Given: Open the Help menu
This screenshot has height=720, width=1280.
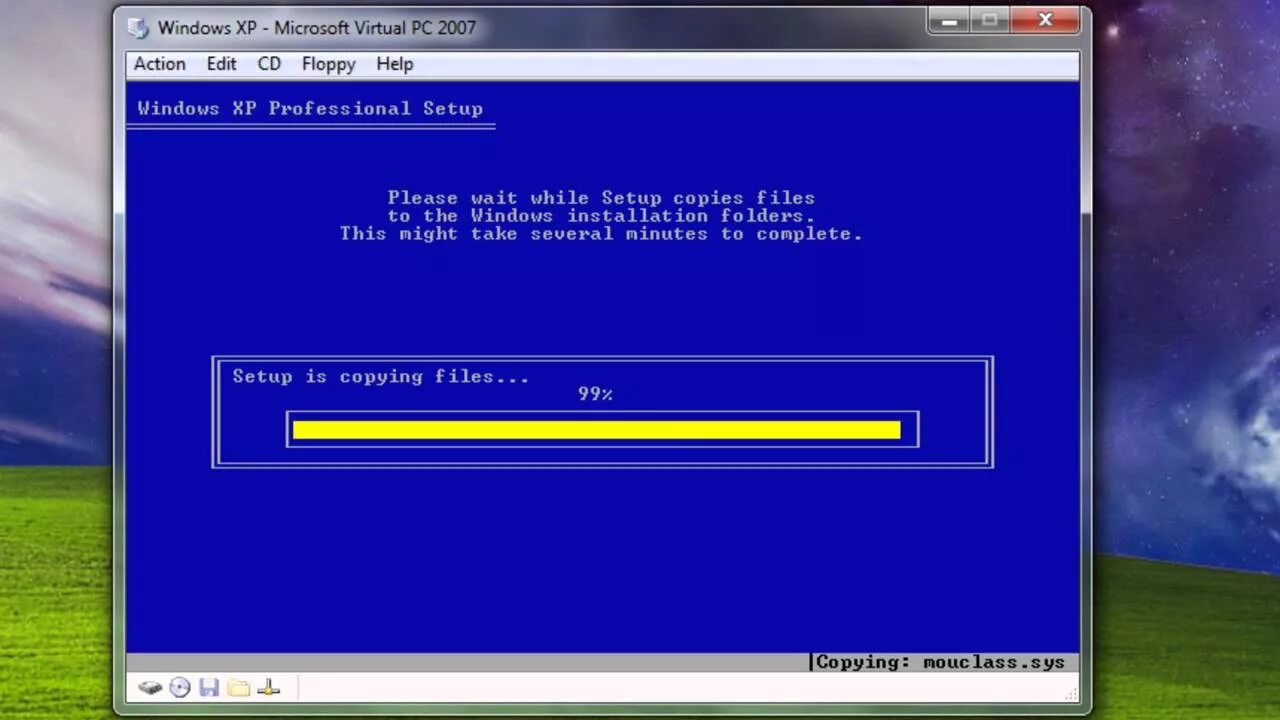Looking at the screenshot, I should click(x=394, y=64).
